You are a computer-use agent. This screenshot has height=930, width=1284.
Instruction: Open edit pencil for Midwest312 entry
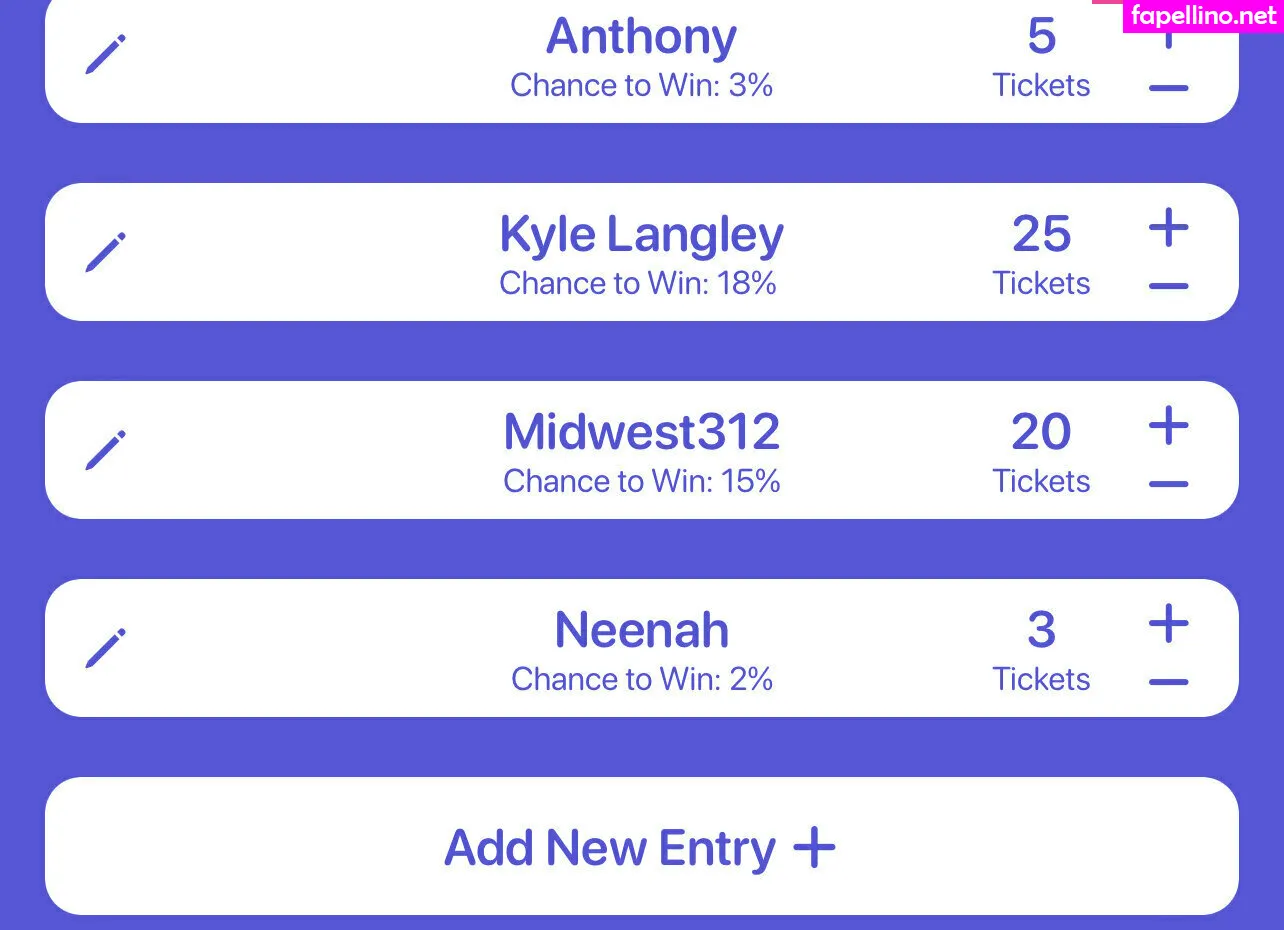coord(106,450)
